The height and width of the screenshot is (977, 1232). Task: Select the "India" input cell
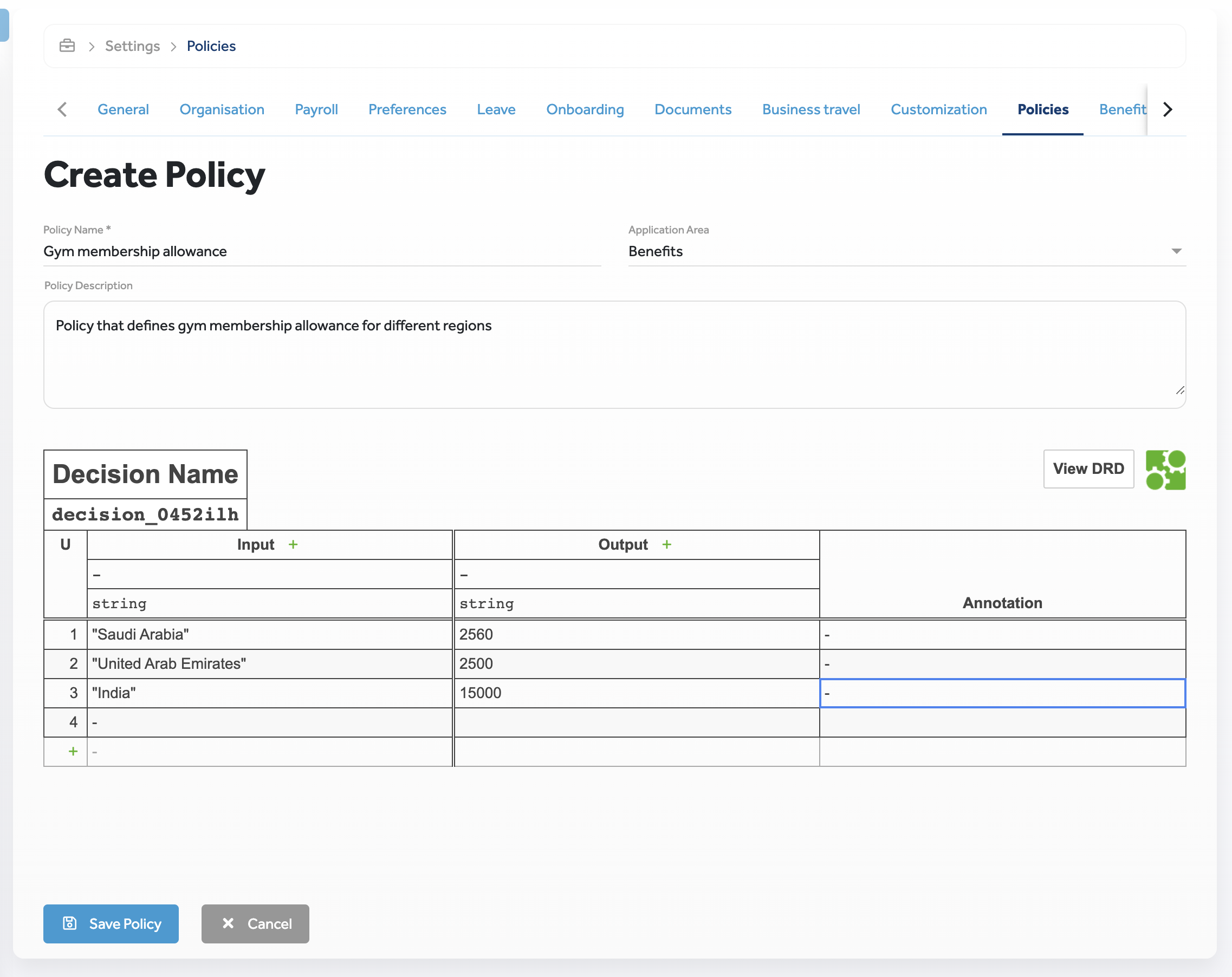(270, 693)
